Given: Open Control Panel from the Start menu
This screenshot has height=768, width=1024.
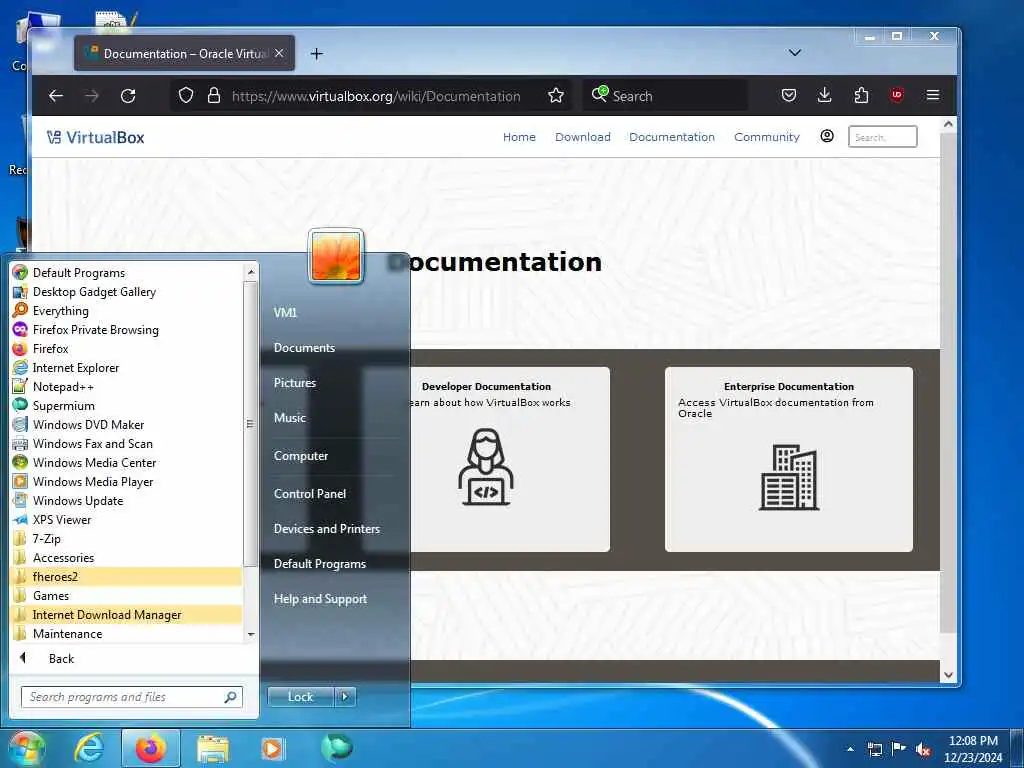Looking at the screenshot, I should [310, 494].
